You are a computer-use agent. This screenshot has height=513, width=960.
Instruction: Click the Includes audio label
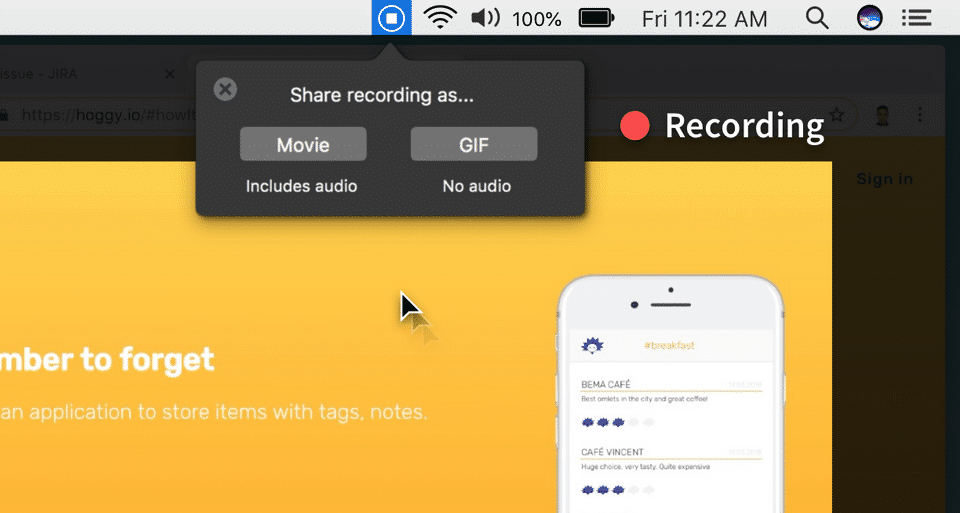[x=301, y=186]
